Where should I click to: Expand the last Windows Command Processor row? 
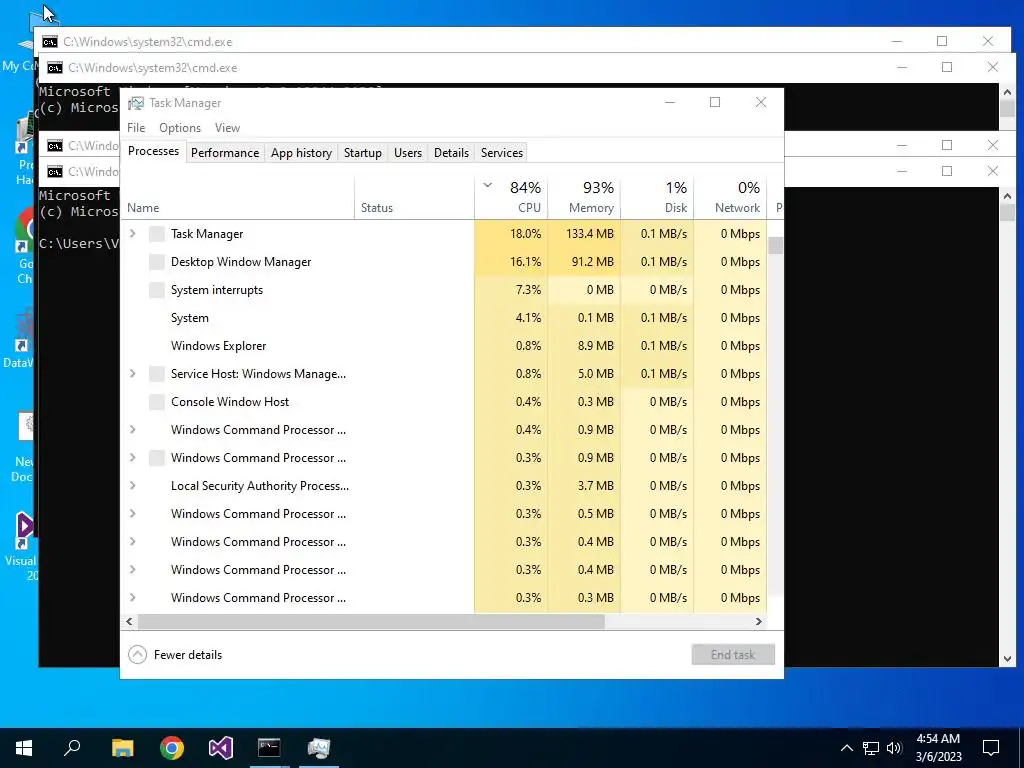(x=133, y=598)
